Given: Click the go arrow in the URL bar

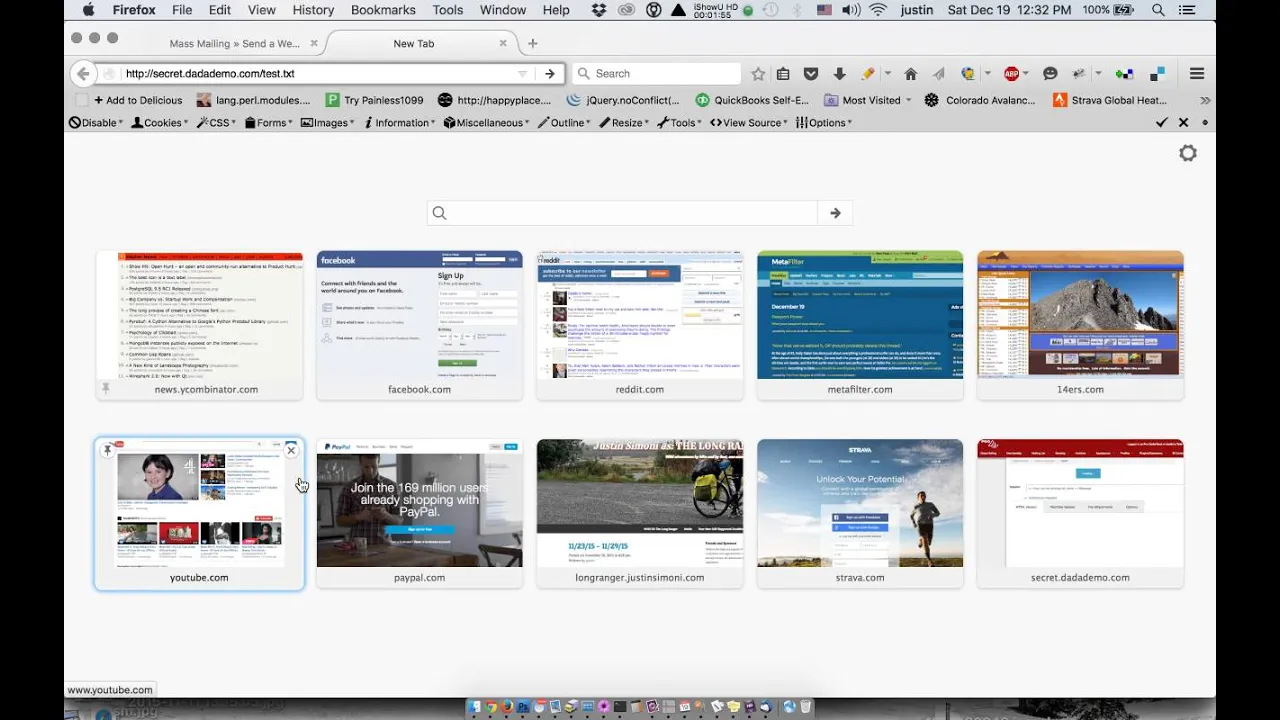Looking at the screenshot, I should tap(550, 73).
